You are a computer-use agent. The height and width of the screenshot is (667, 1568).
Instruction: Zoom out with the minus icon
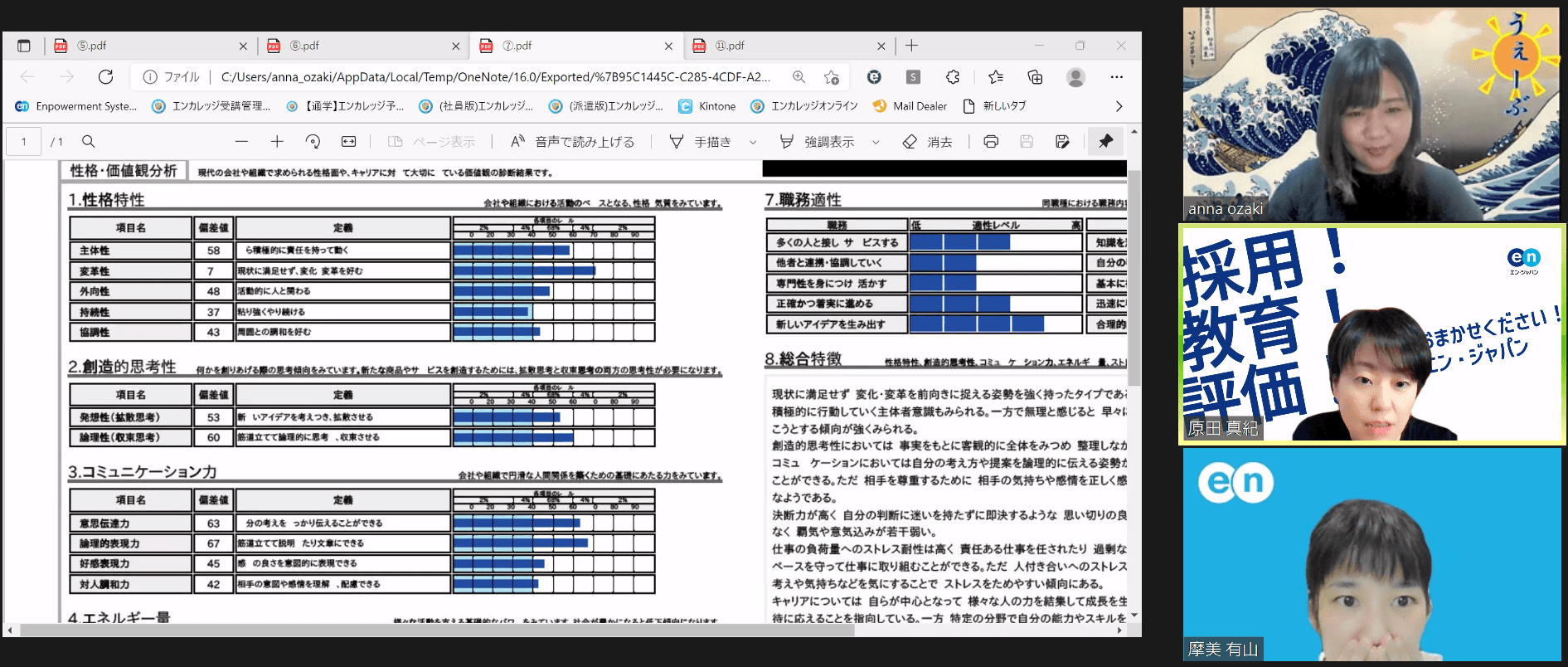pyautogui.click(x=241, y=142)
